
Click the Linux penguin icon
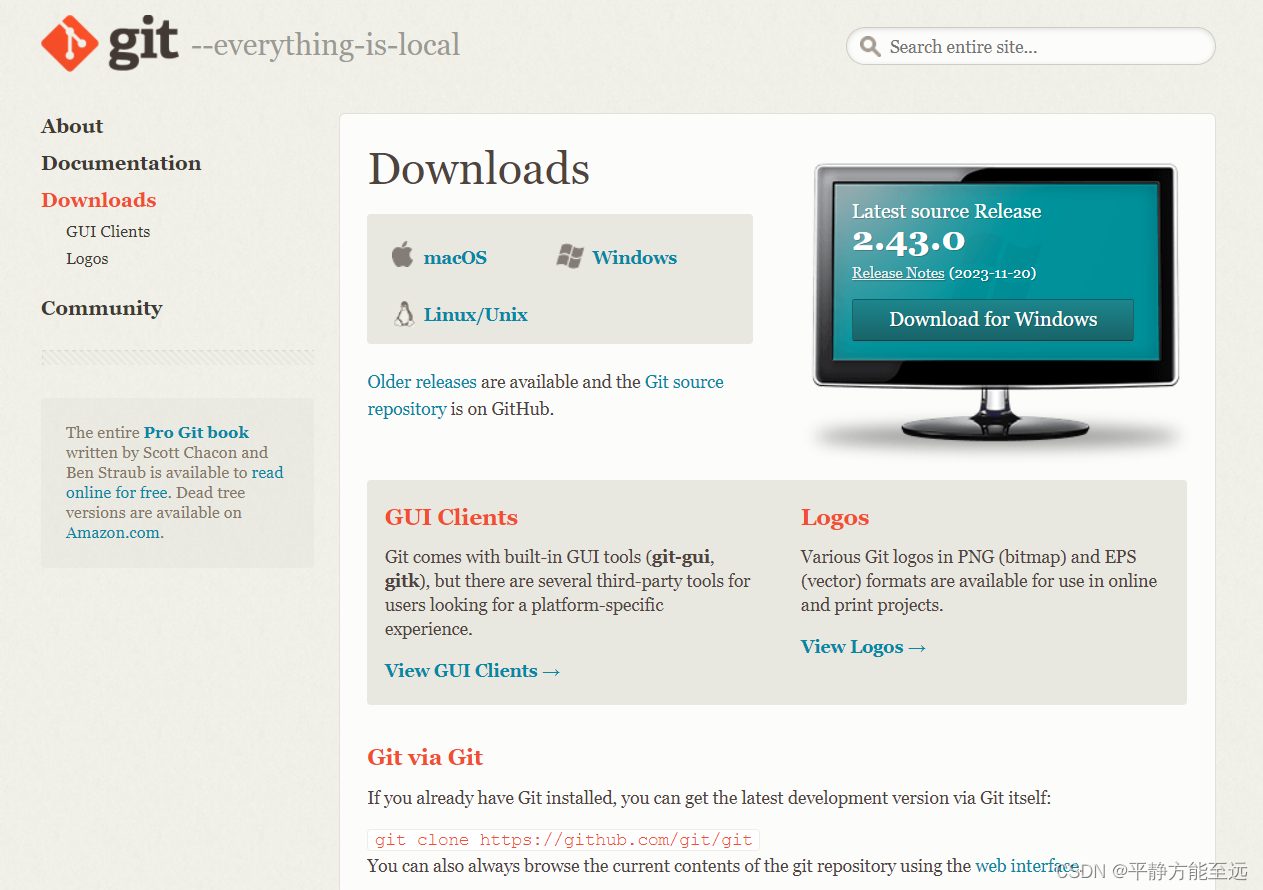pos(404,314)
